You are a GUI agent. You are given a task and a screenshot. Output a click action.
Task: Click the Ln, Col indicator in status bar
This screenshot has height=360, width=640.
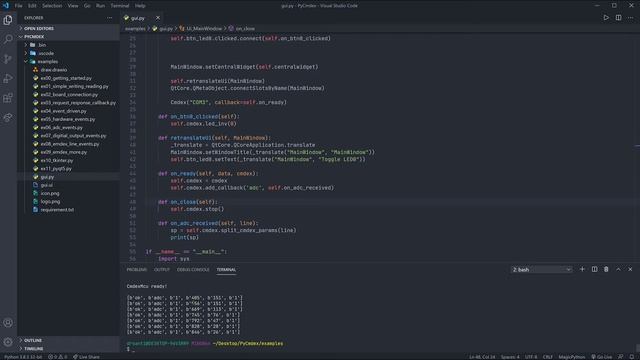[482, 357]
